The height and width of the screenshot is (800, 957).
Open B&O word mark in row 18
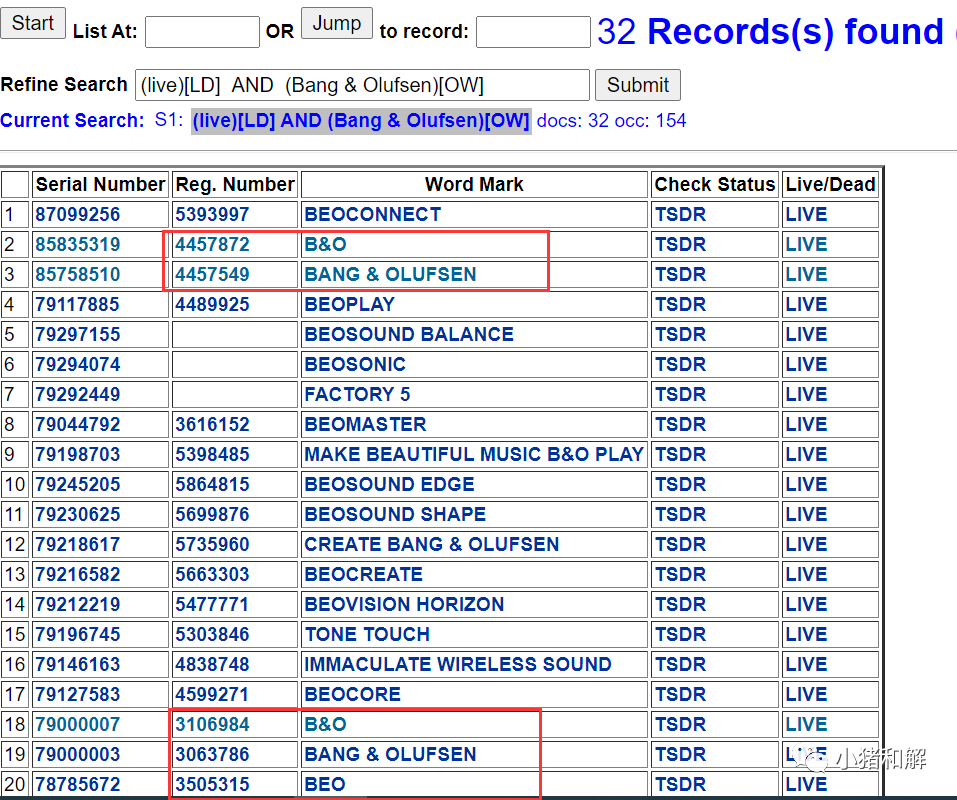[325, 724]
